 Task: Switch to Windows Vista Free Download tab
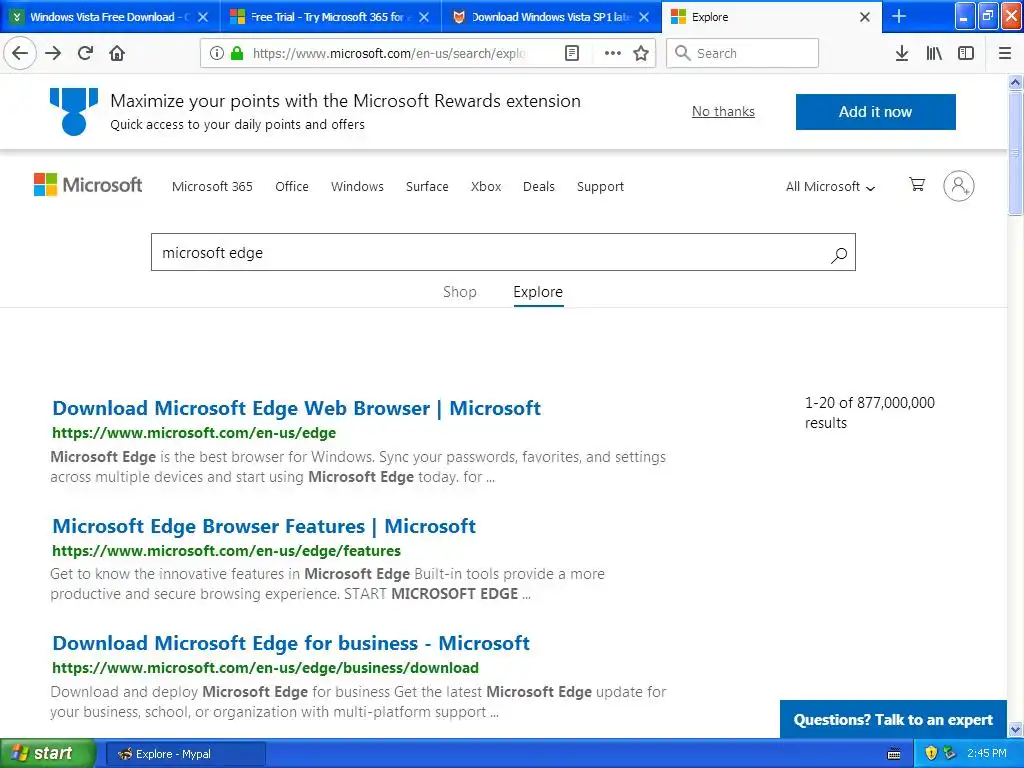click(x=110, y=16)
